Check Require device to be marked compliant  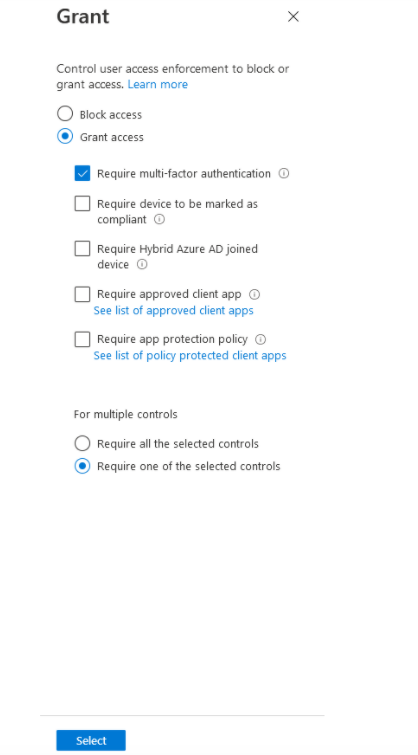click(x=82, y=204)
